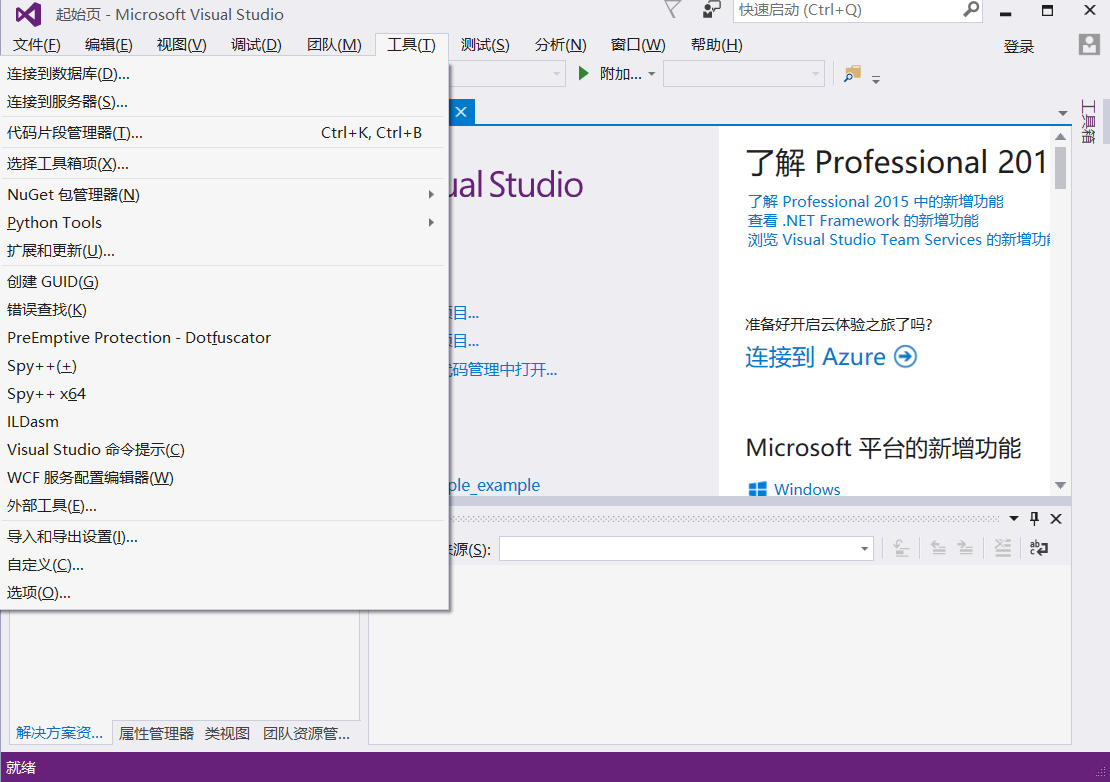Image resolution: width=1110 pixels, height=782 pixels.
Task: Open 浏览 Visual Studio Team Services link
Action: click(899, 240)
